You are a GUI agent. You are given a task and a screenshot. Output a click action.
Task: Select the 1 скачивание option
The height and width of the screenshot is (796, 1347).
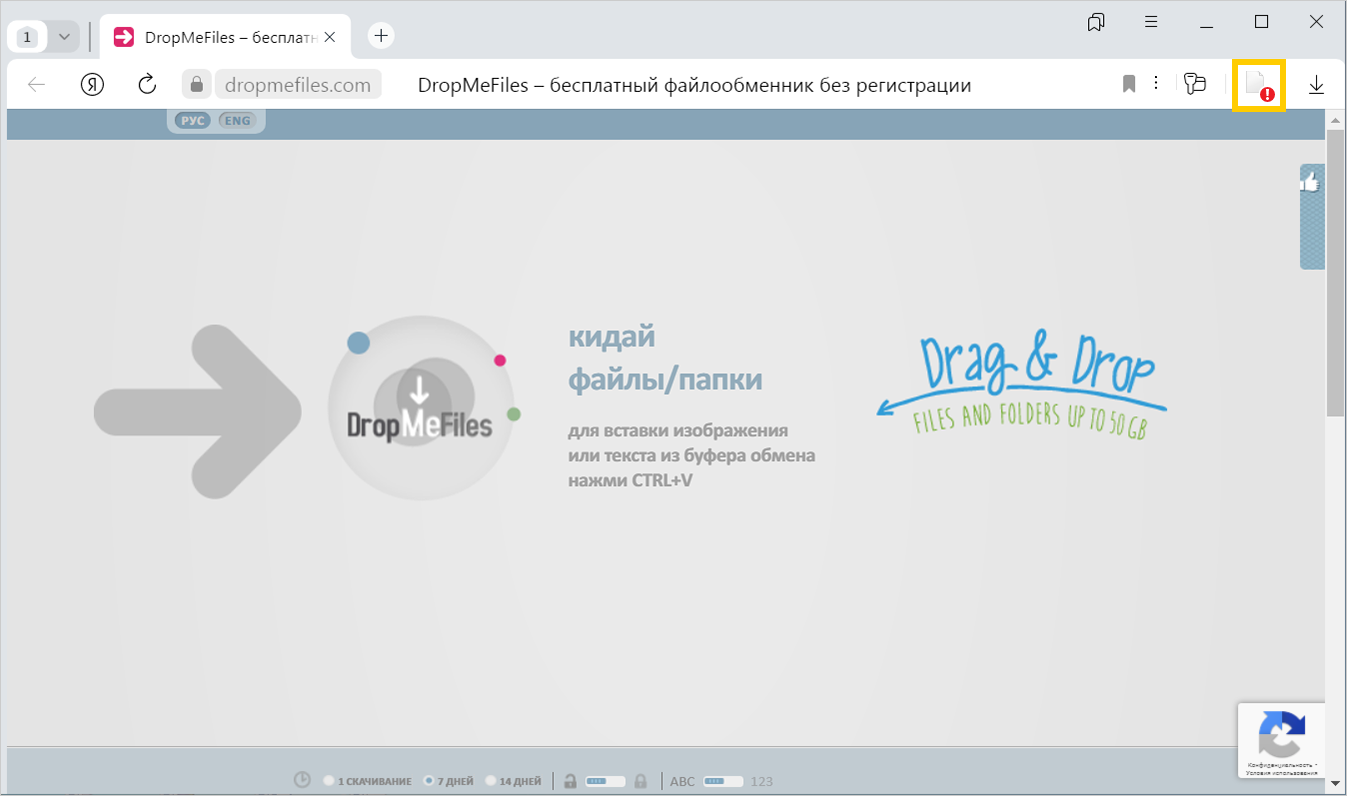(329, 781)
